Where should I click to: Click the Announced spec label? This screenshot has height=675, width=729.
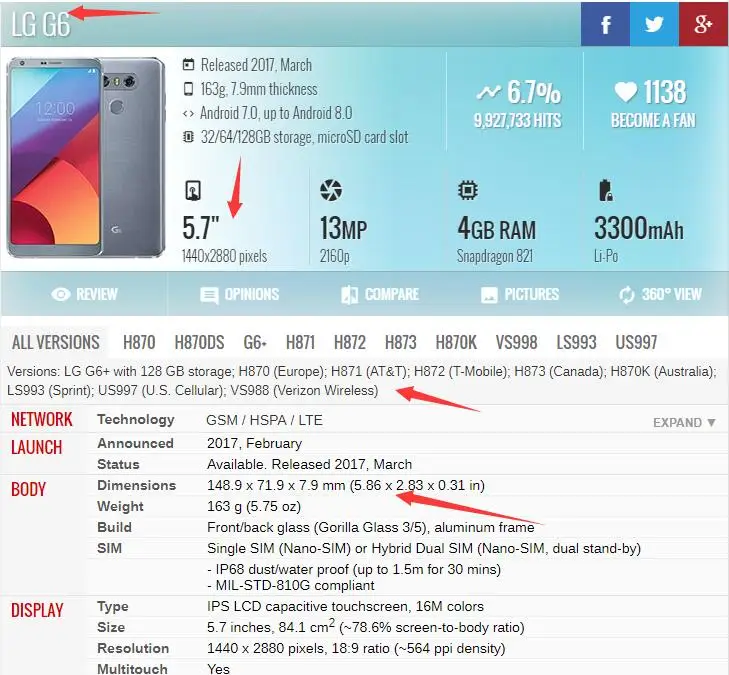pos(135,443)
